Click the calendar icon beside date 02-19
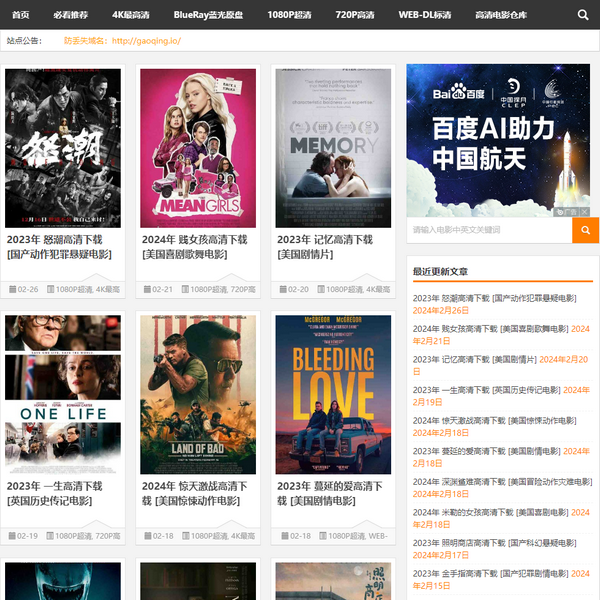The width and height of the screenshot is (600, 600). click(x=11, y=536)
